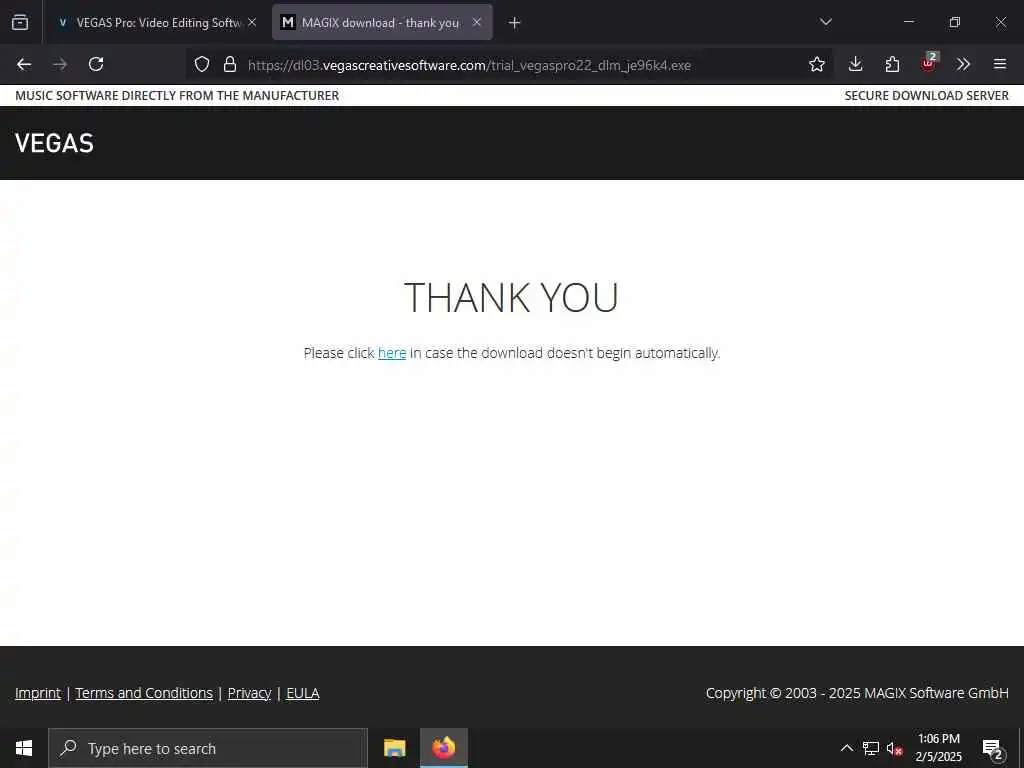Close the VEGAS Pro tab
The height and width of the screenshot is (768, 1024).
(252, 22)
